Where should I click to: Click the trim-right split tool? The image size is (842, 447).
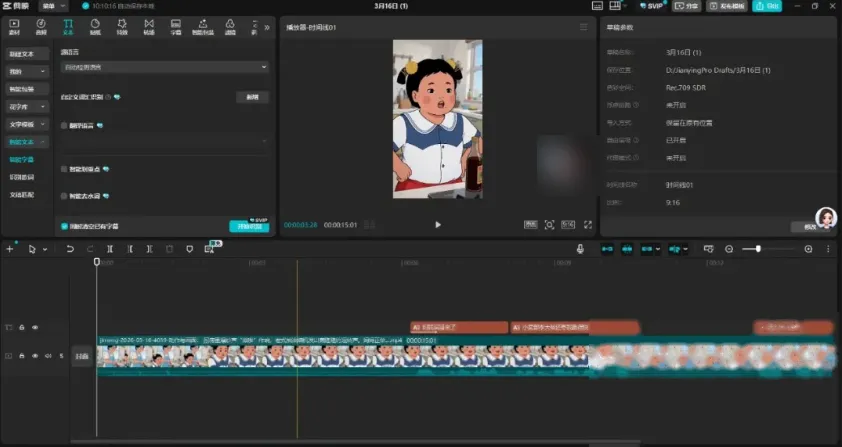(149, 249)
